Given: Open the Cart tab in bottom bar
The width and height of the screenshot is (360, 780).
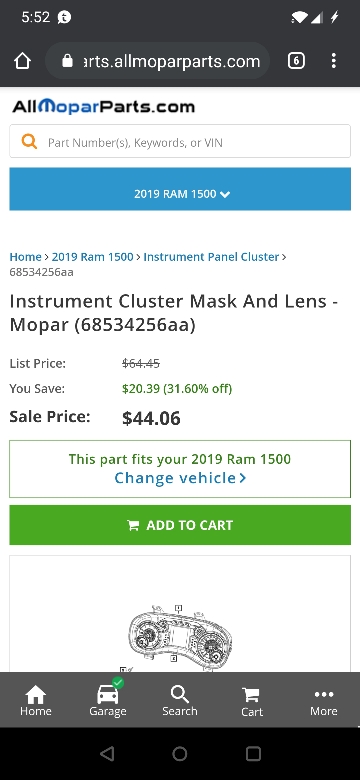Looking at the screenshot, I should pyautogui.click(x=252, y=701).
